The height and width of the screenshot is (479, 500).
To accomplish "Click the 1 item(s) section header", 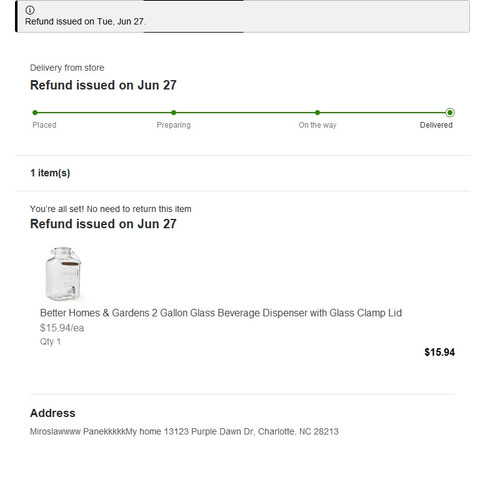I will (x=50, y=173).
